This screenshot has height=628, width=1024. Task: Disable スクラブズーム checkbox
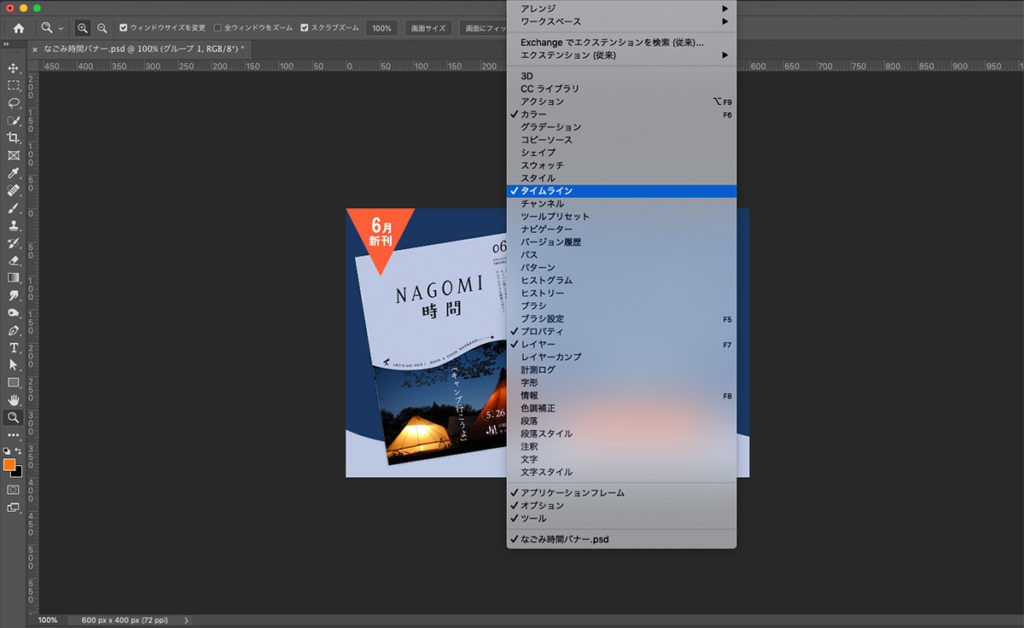coord(304,28)
